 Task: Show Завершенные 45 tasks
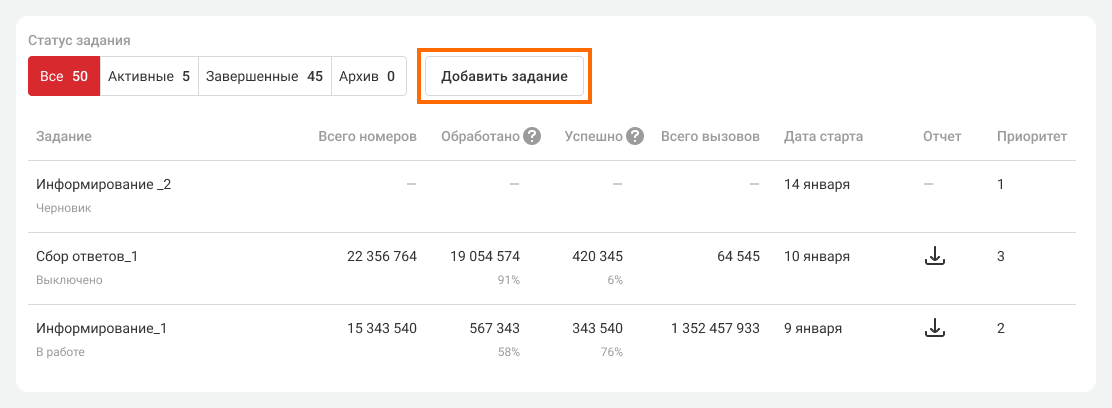pyautogui.click(x=264, y=76)
